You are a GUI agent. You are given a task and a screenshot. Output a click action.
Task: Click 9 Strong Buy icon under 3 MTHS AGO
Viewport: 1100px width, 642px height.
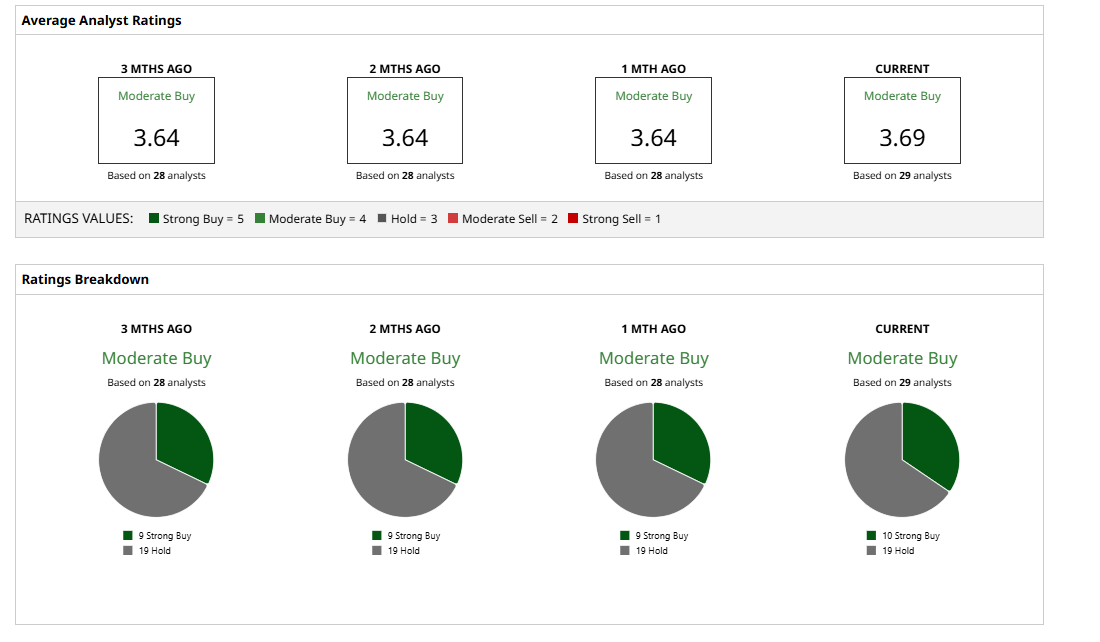[x=128, y=535]
